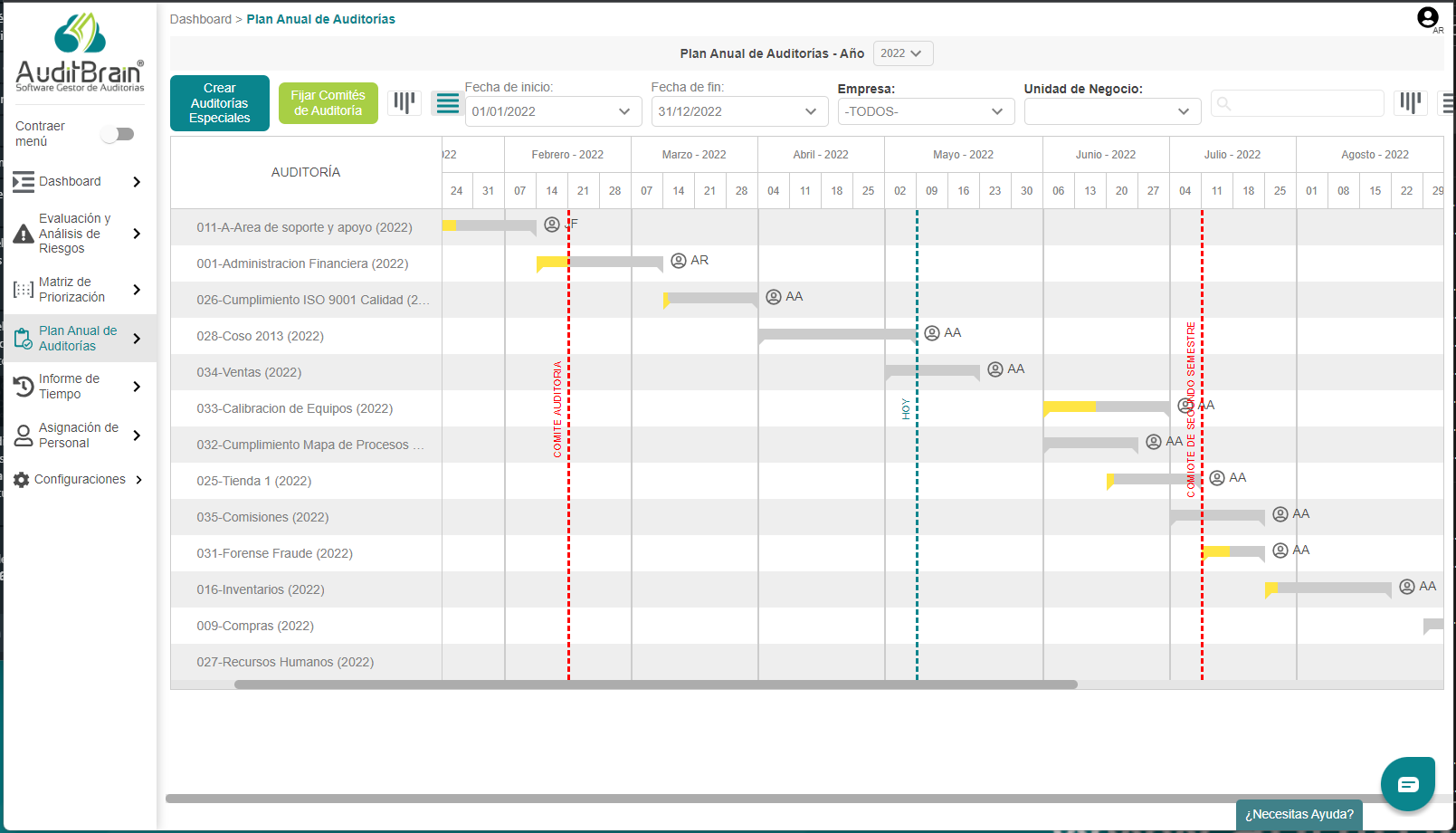Open the Fecha de fin date dropdown
Screen dimensions: 1456x833
(739, 110)
